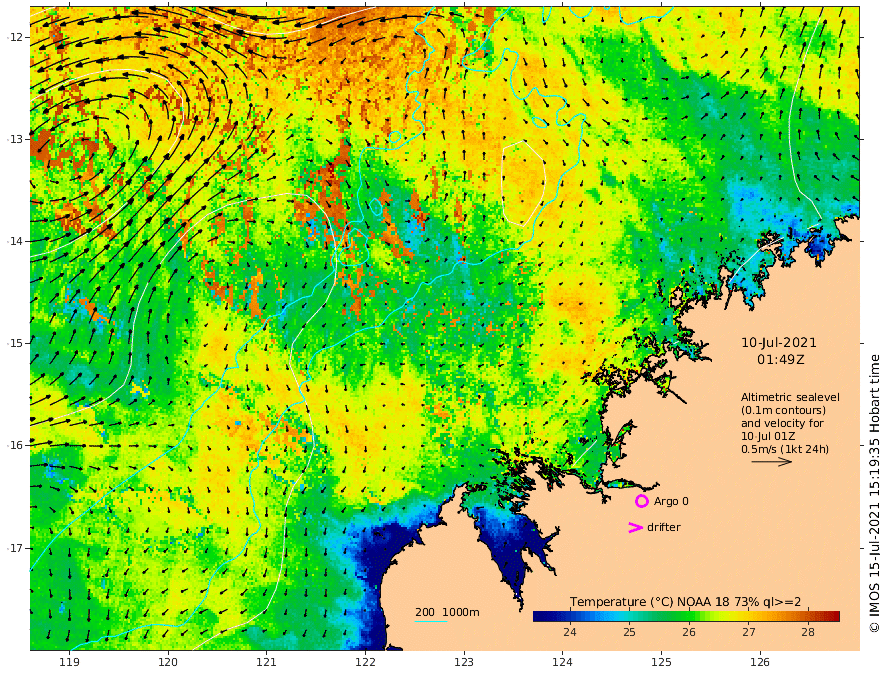
Task: Click the colorbar tick label 28
Action: pos(808,632)
